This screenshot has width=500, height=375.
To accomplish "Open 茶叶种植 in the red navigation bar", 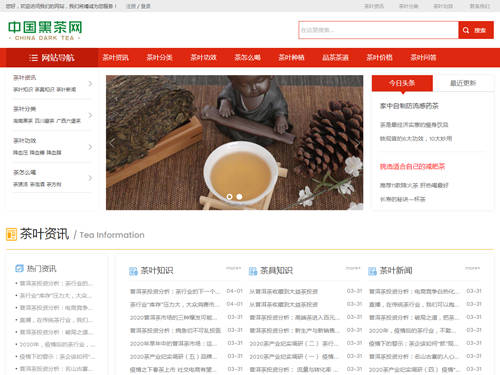I will 291,58.
